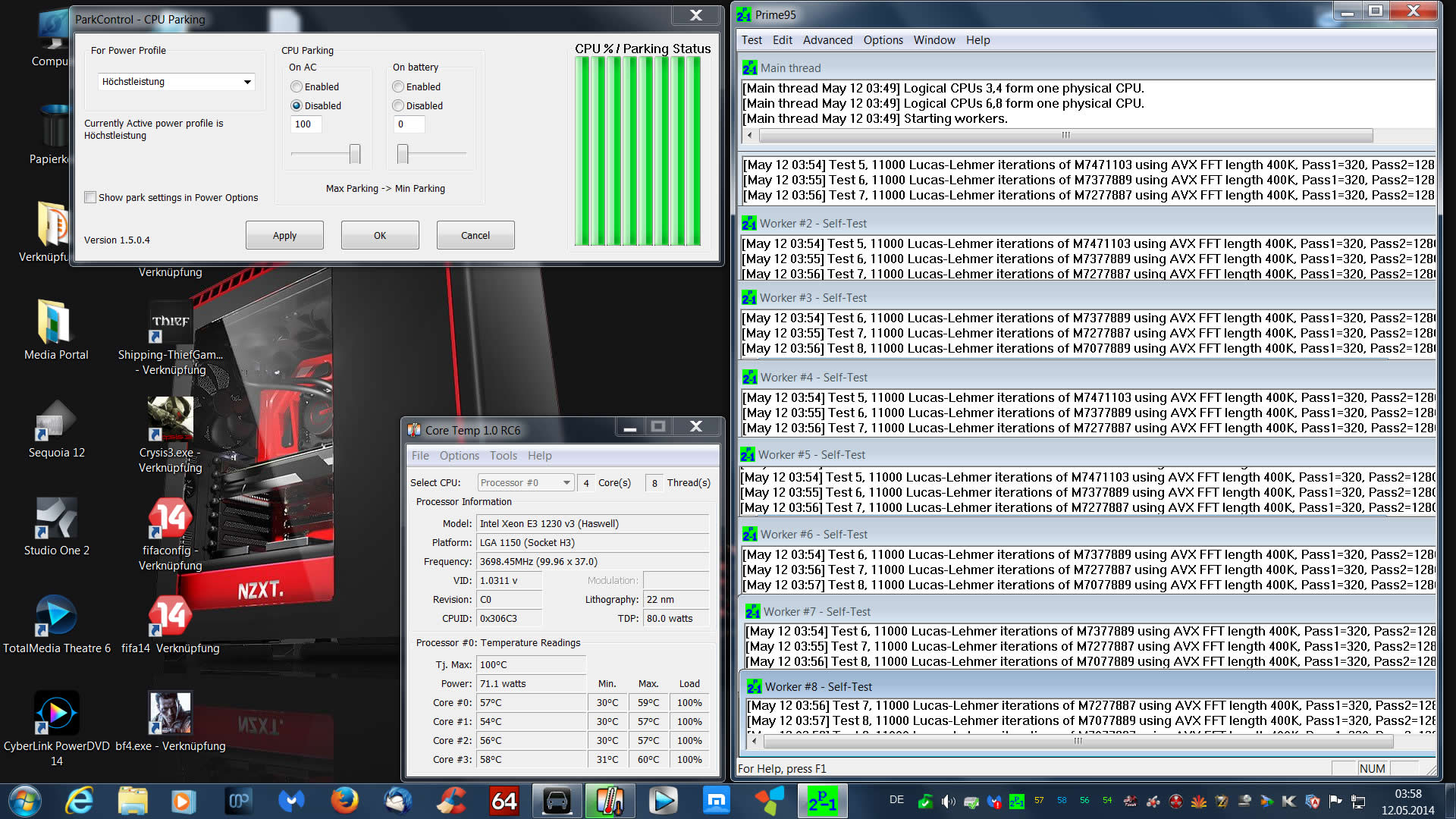Click the Apply button in ParkControl
This screenshot has width=1456, height=819.
point(284,236)
